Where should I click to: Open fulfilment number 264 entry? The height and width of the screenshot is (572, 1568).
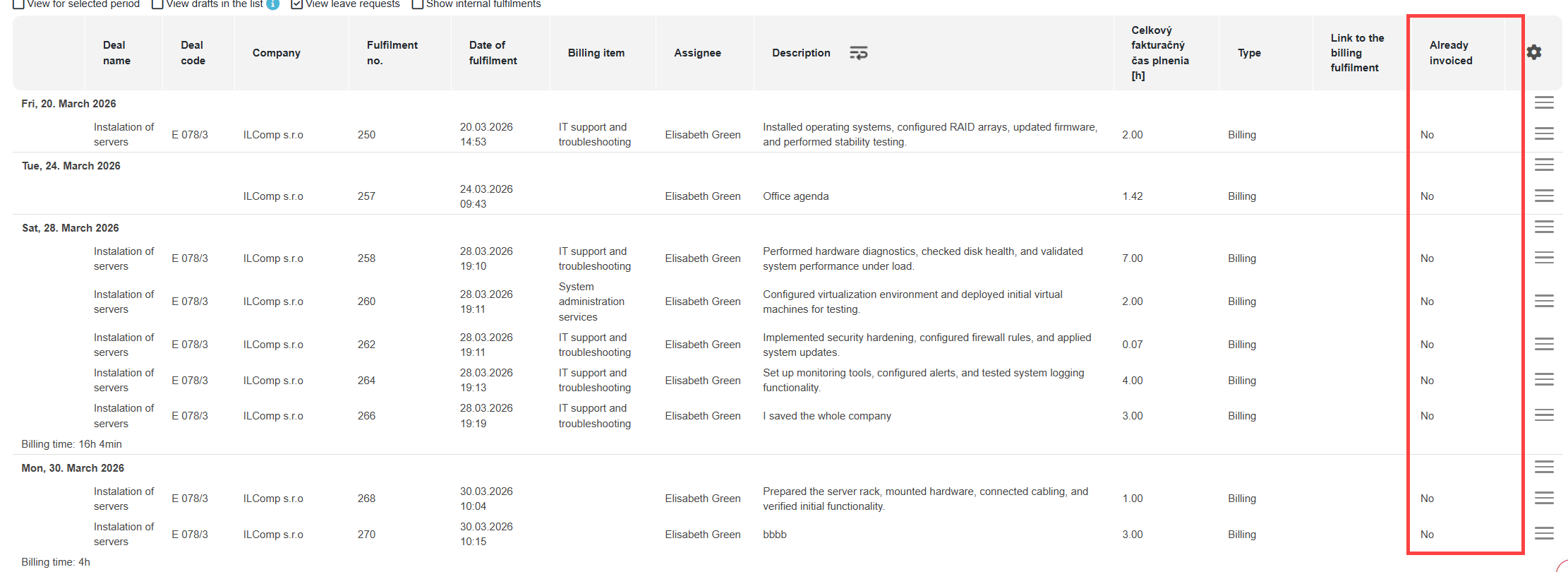point(366,380)
